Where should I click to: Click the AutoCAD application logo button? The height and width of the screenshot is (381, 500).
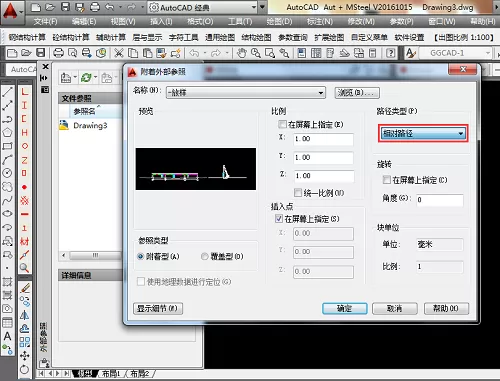[11, 12]
